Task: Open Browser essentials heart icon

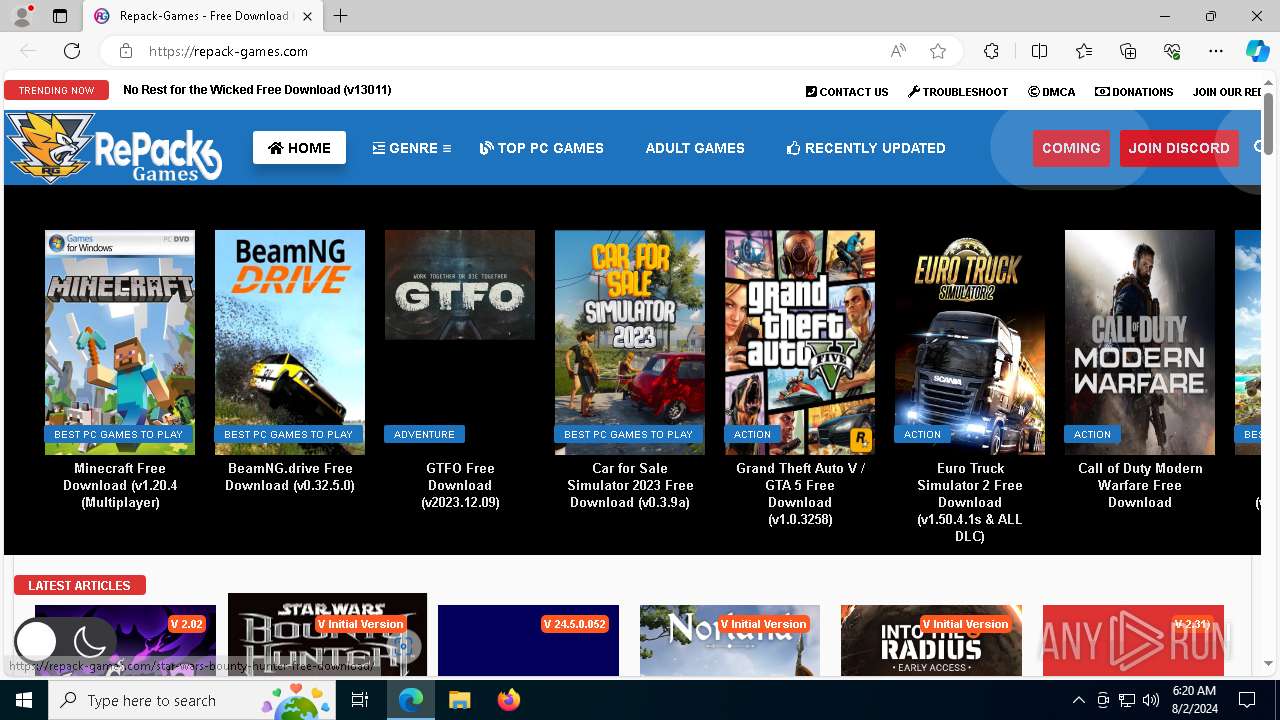Action: click(x=1172, y=51)
